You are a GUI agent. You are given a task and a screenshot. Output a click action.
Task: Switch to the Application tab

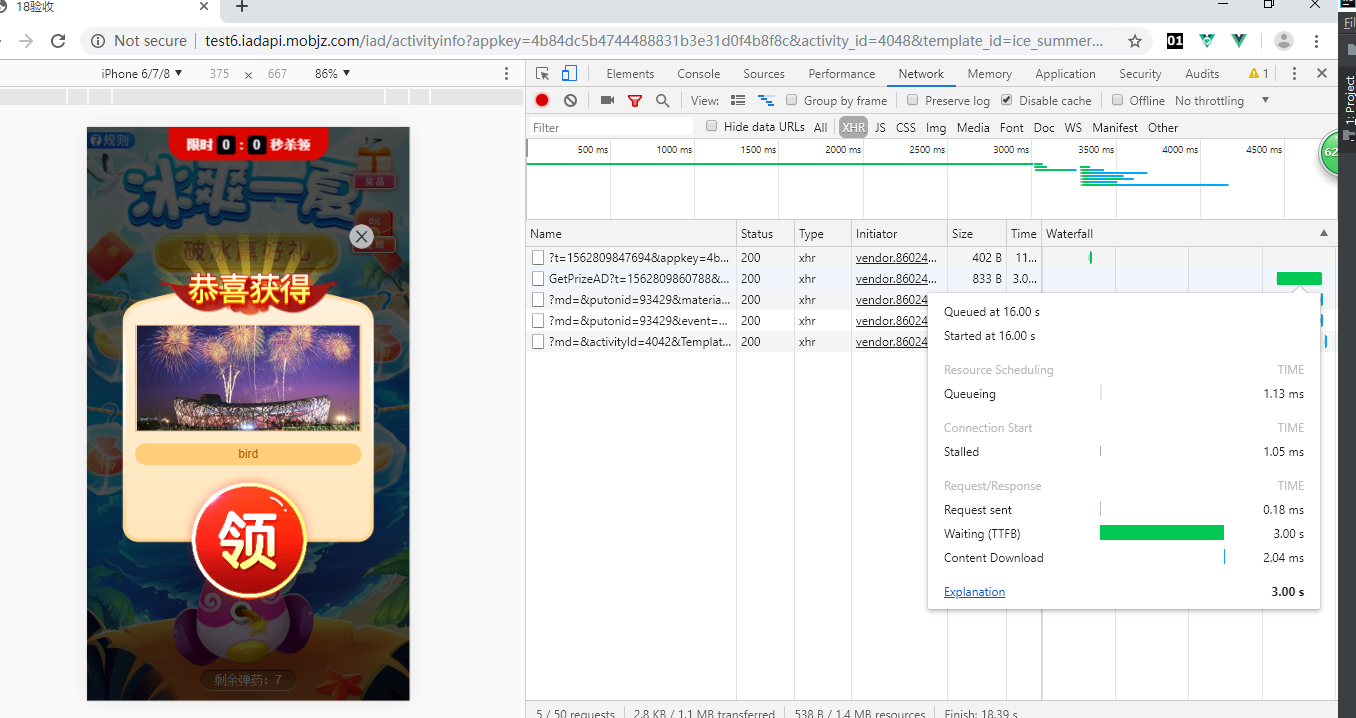(x=1065, y=74)
